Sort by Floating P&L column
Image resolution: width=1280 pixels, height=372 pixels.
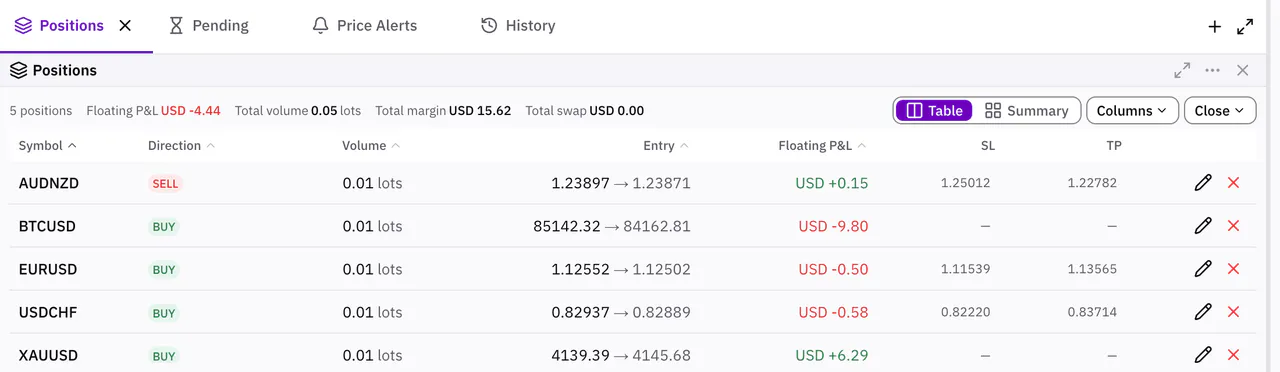coord(823,146)
